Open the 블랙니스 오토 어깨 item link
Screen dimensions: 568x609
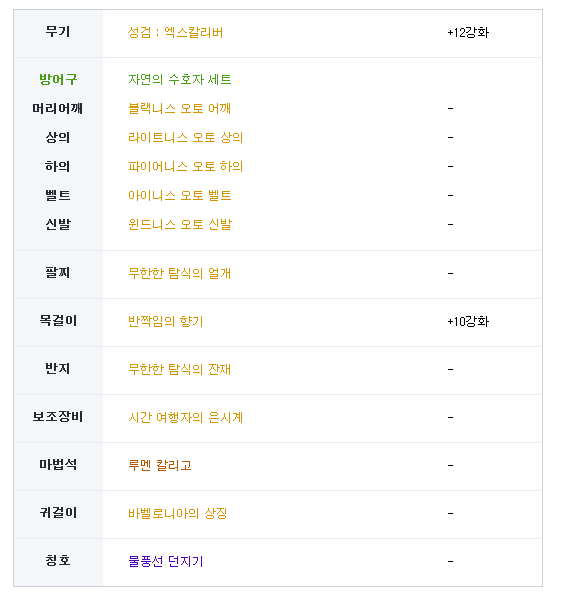point(179,108)
